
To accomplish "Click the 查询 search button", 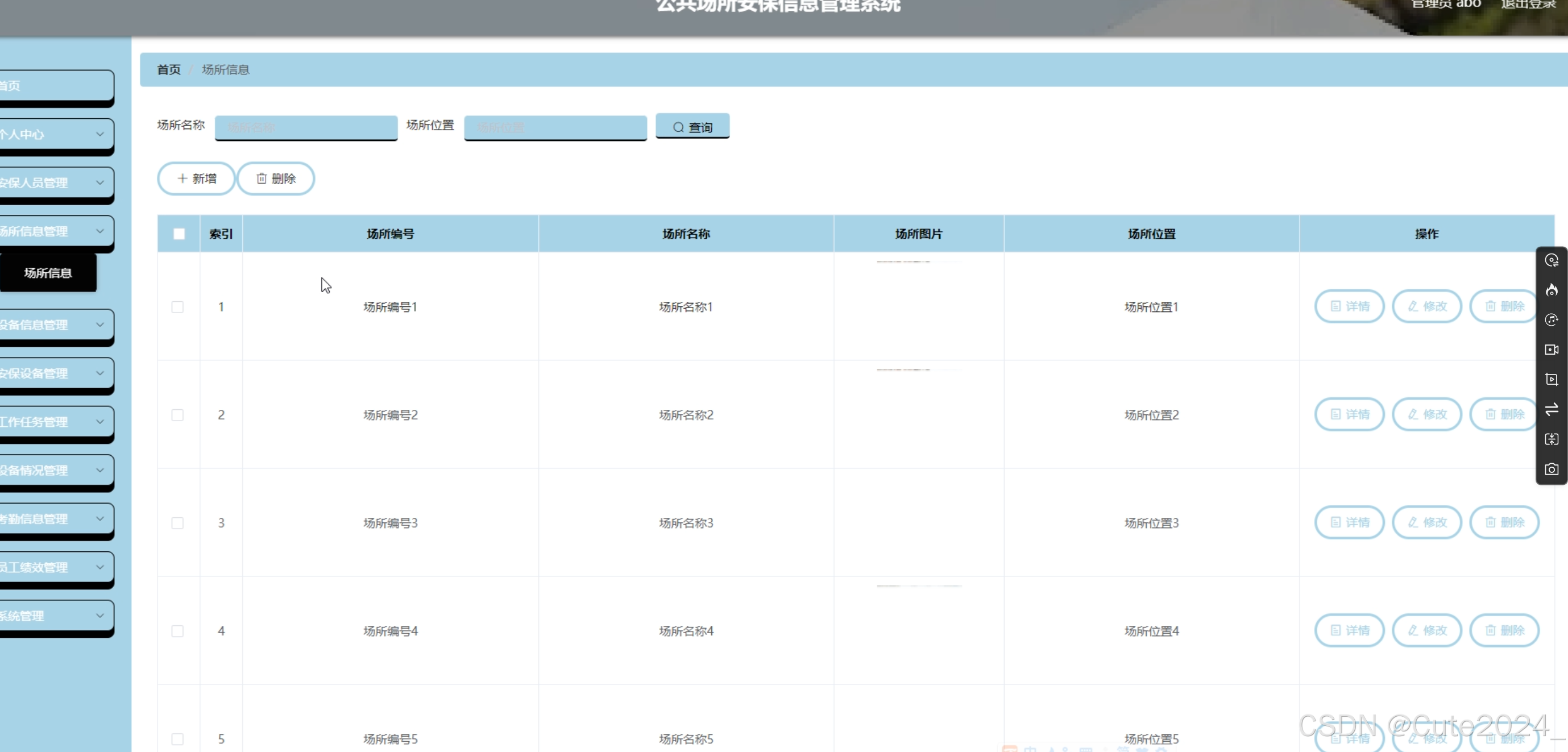I will click(692, 127).
